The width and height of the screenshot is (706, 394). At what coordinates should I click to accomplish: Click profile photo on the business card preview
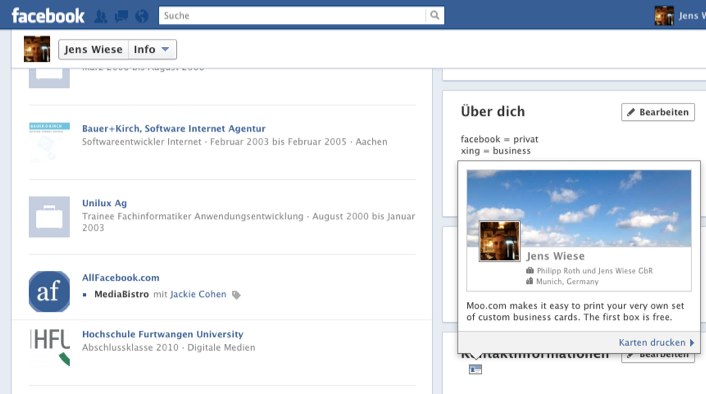[499, 241]
